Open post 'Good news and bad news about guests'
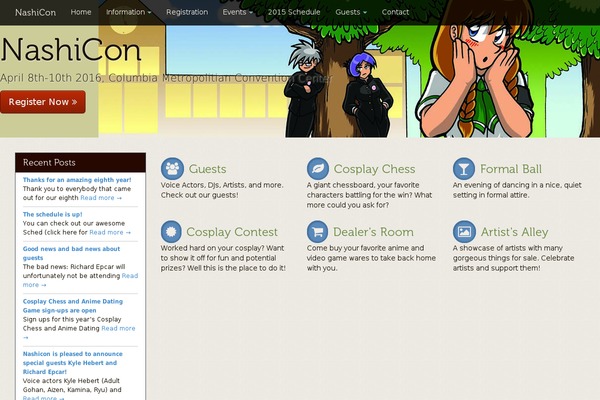 pyautogui.click(x=71, y=253)
